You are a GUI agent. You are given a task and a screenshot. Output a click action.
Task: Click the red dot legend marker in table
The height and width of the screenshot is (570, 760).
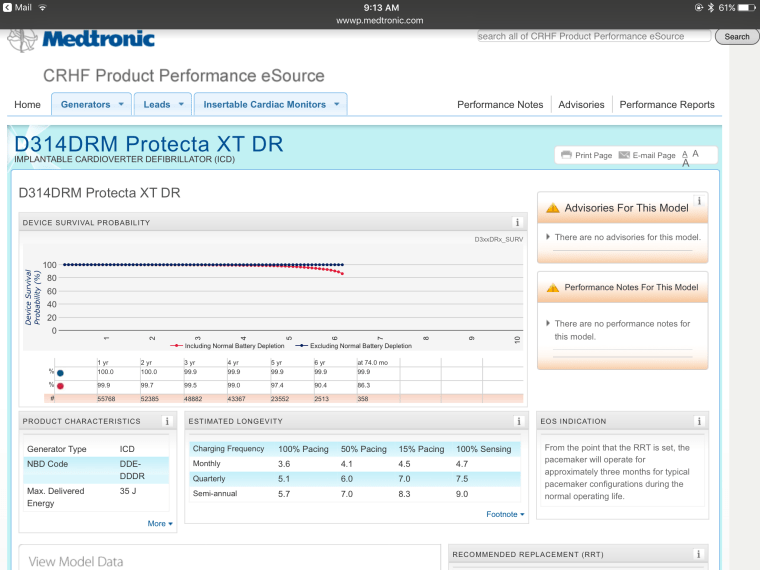[60, 386]
